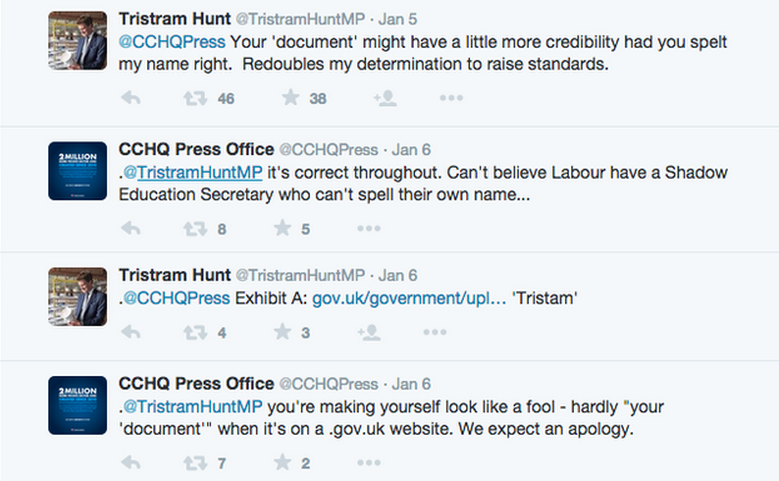Open Tristram Hunt's avatar on first tweet
The image size is (779, 481).
(x=78, y=41)
